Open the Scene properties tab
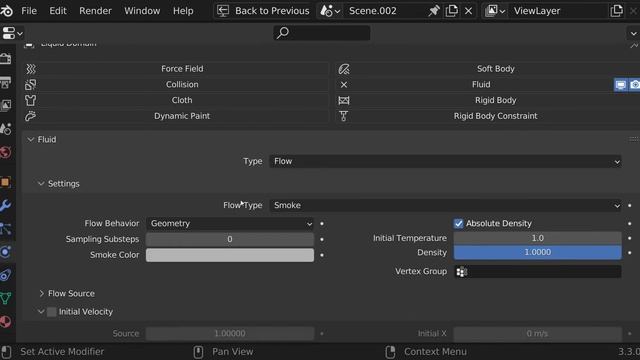 6,129
